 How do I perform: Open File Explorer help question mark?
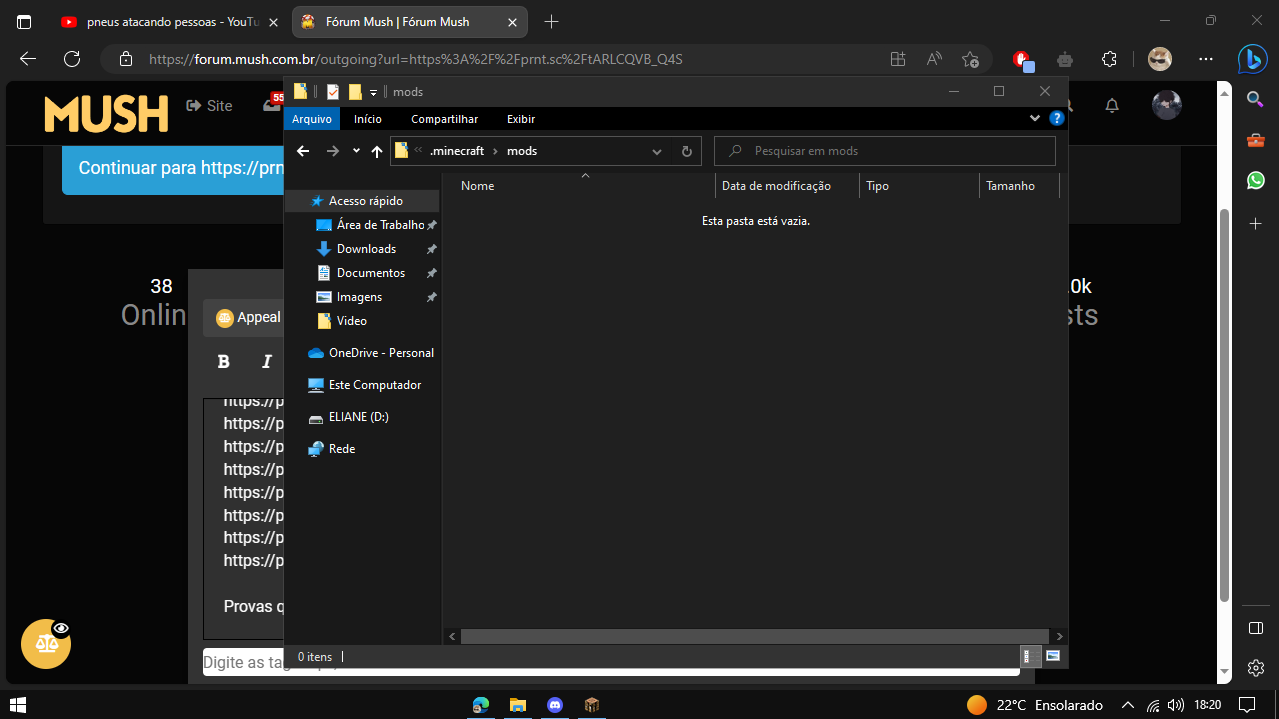point(1056,118)
